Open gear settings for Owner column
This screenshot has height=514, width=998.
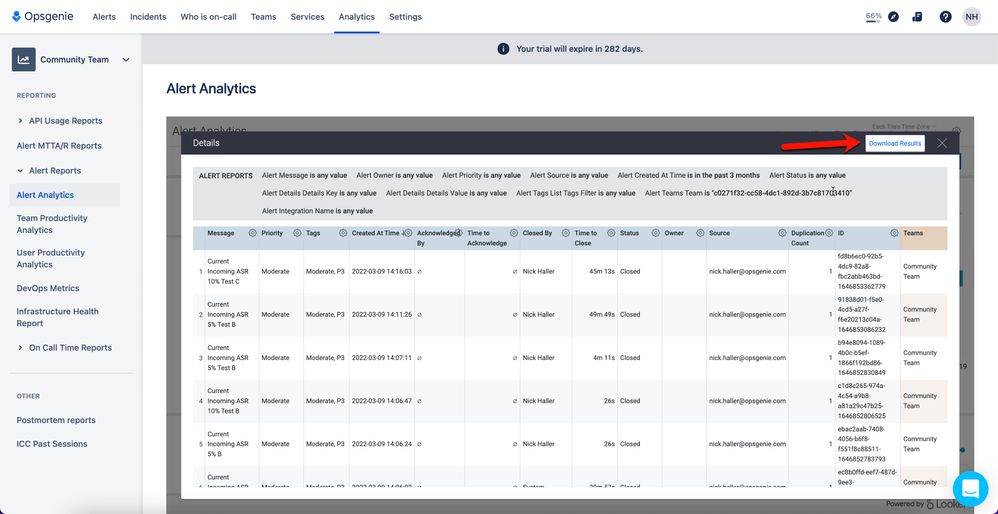click(x=700, y=233)
